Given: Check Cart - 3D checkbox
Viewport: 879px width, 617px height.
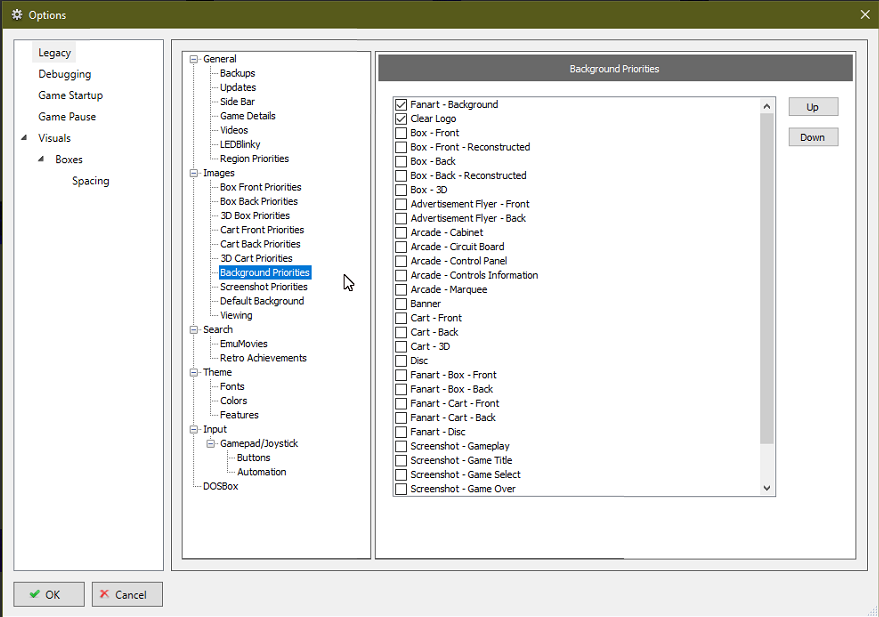Looking at the screenshot, I should coord(401,346).
